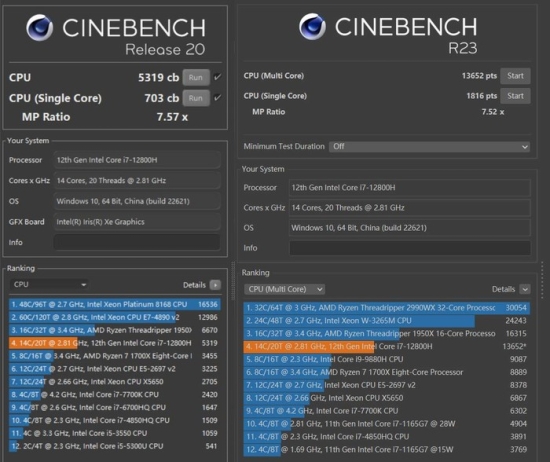Viewport: 550px width, 462px height.
Task: Run the R20 CPU multi-core test
Action: pyautogui.click(x=196, y=78)
